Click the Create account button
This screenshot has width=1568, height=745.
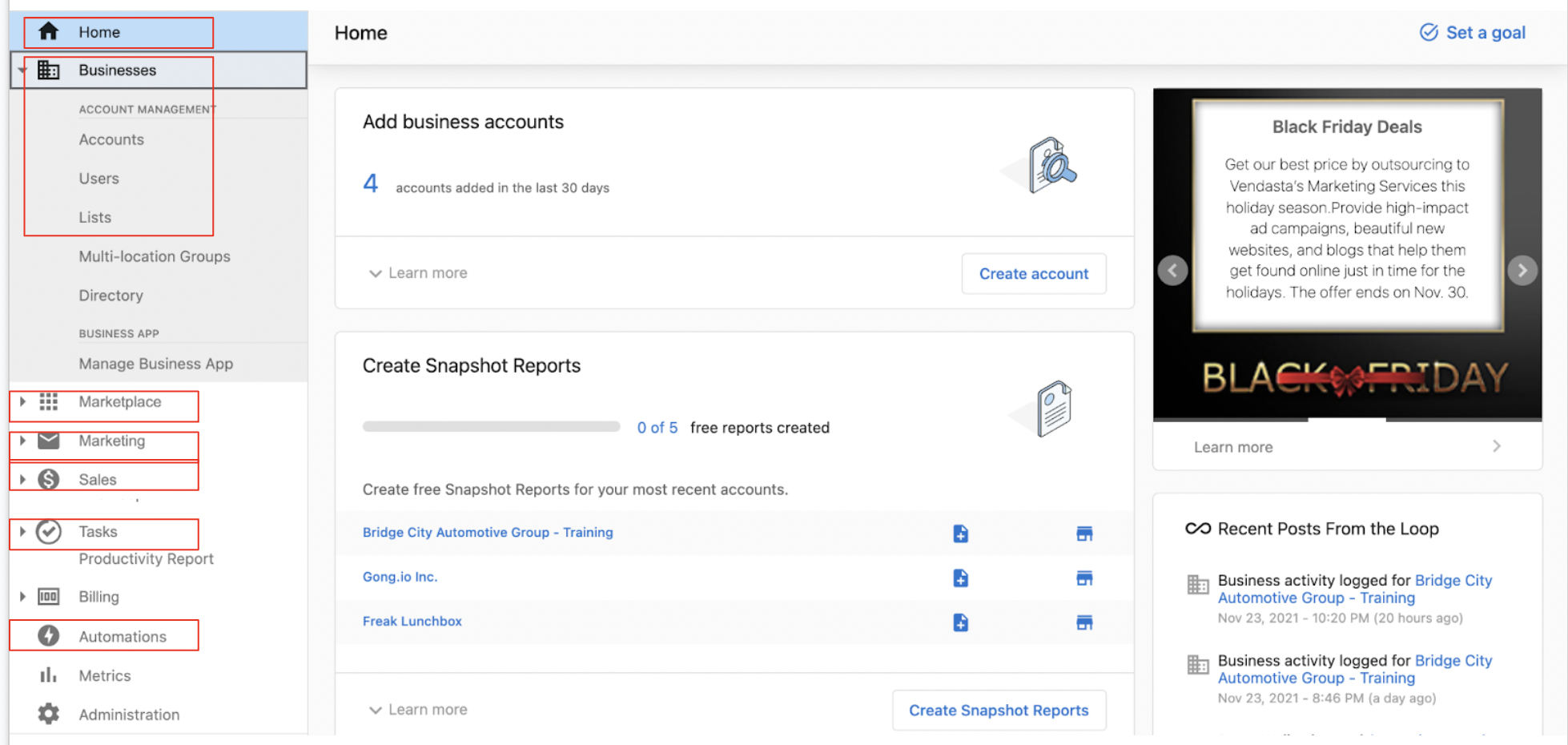pos(1034,274)
